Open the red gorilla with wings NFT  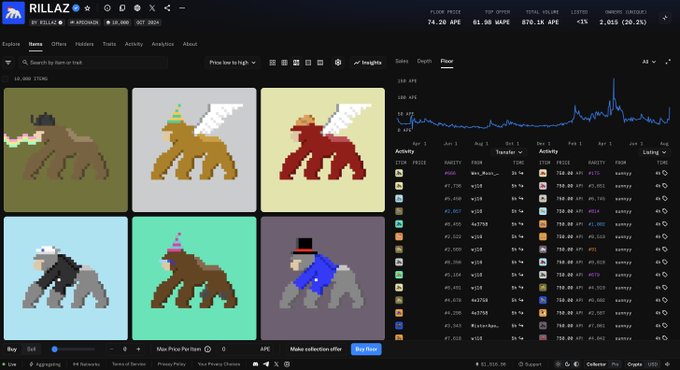click(323, 150)
